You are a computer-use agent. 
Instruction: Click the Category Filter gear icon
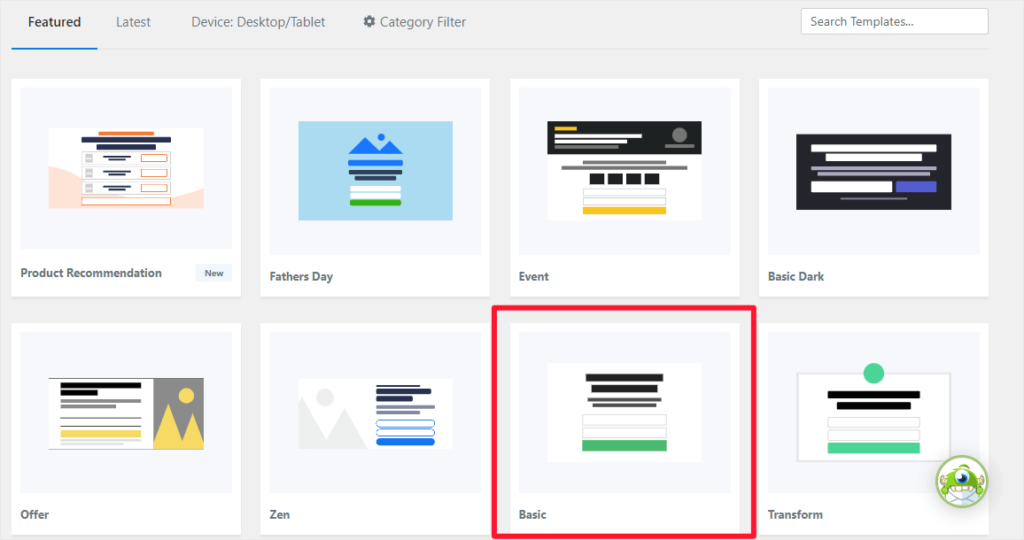pyautogui.click(x=369, y=22)
